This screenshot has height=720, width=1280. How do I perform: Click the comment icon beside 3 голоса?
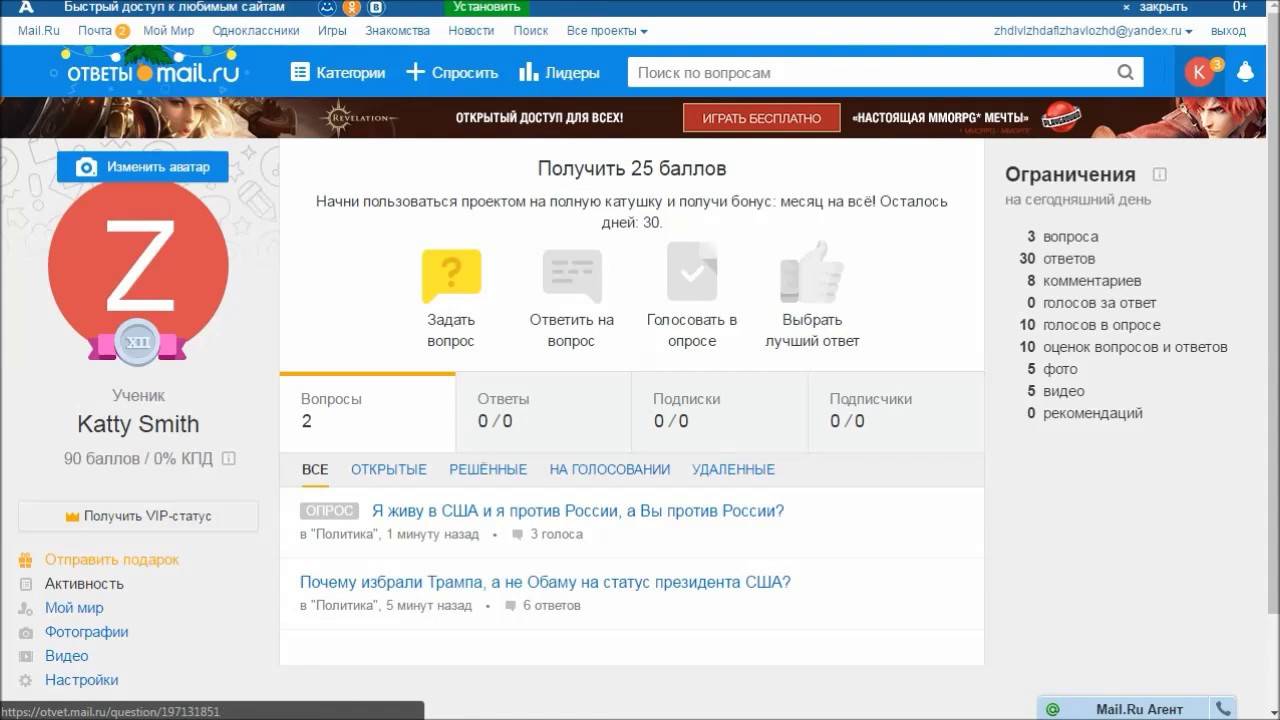point(517,535)
